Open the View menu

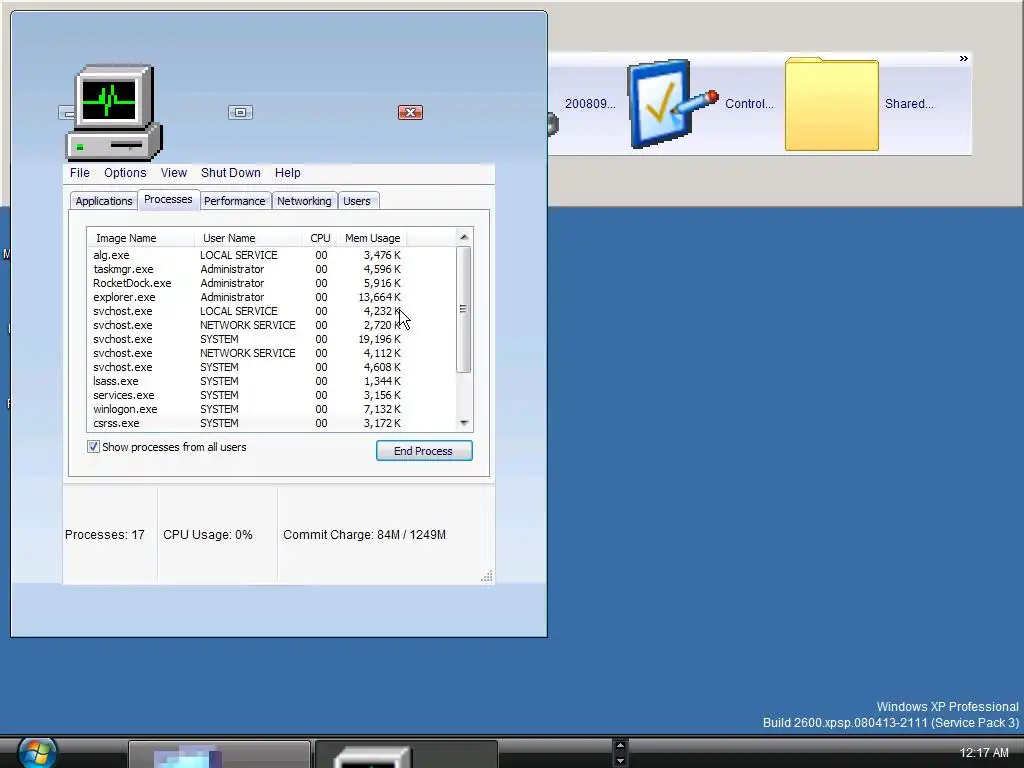tap(174, 172)
